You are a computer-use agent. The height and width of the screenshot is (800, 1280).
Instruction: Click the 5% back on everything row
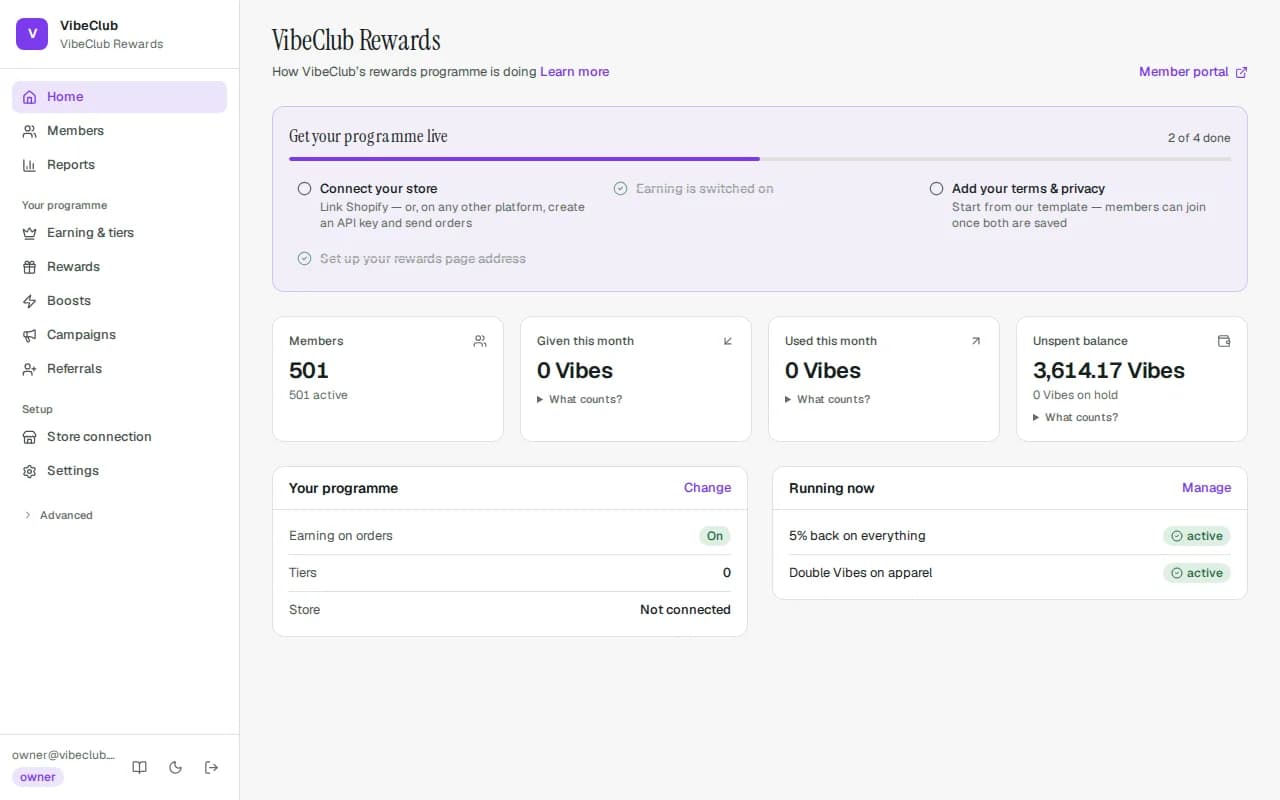[1010, 536]
